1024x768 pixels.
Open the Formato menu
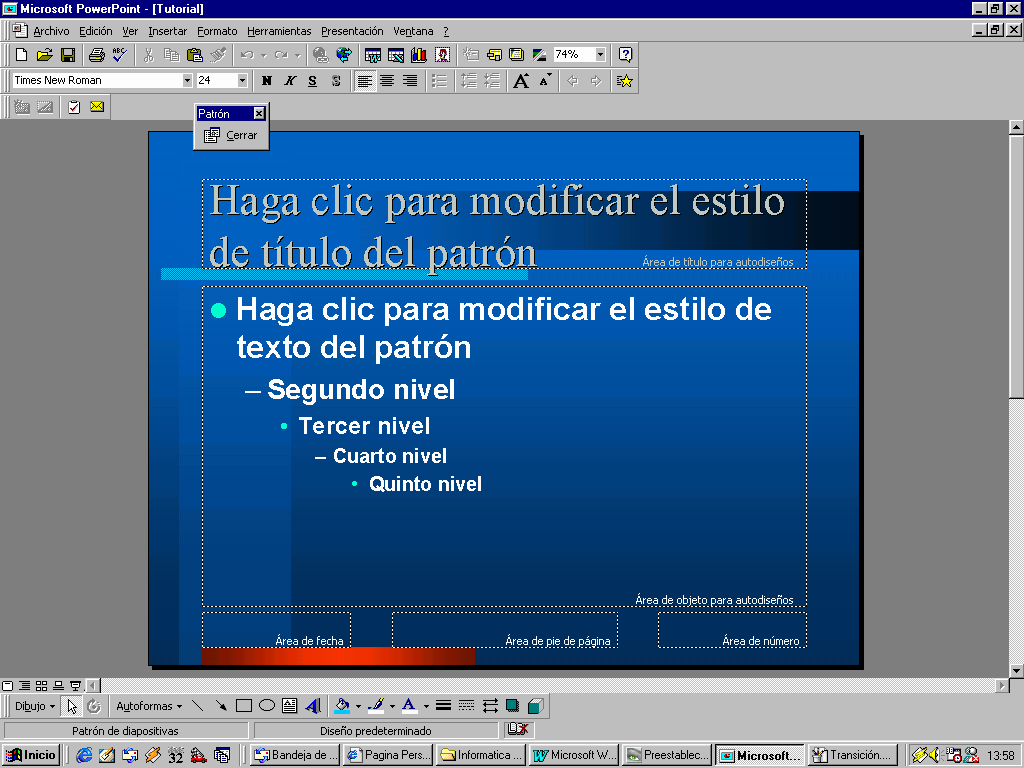tap(217, 31)
